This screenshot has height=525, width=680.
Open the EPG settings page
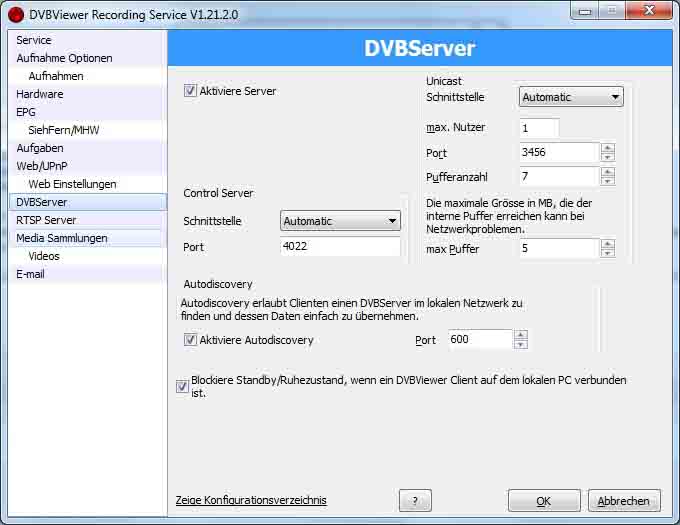(87, 112)
